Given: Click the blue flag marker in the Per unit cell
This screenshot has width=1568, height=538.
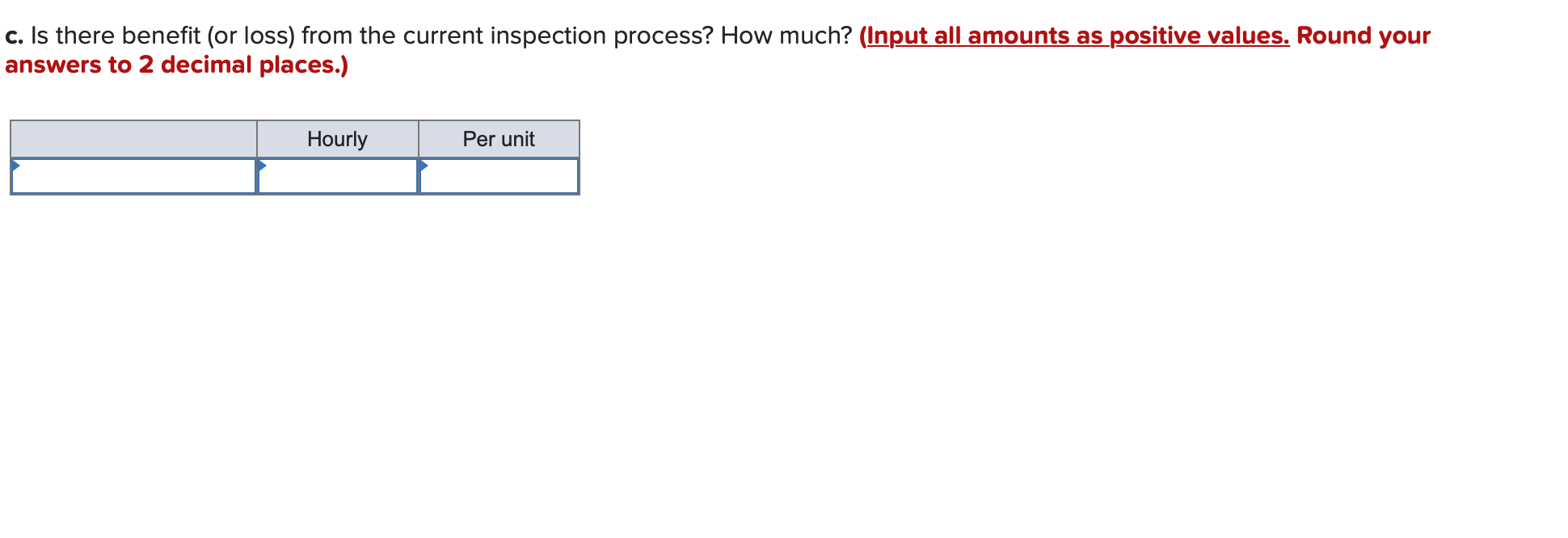Looking at the screenshot, I should pyautogui.click(x=423, y=166).
